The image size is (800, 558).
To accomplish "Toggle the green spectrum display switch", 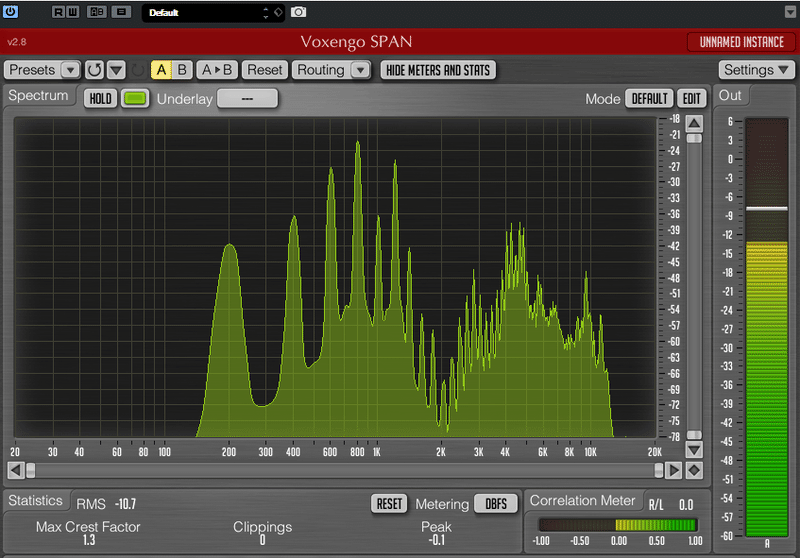I will (135, 98).
